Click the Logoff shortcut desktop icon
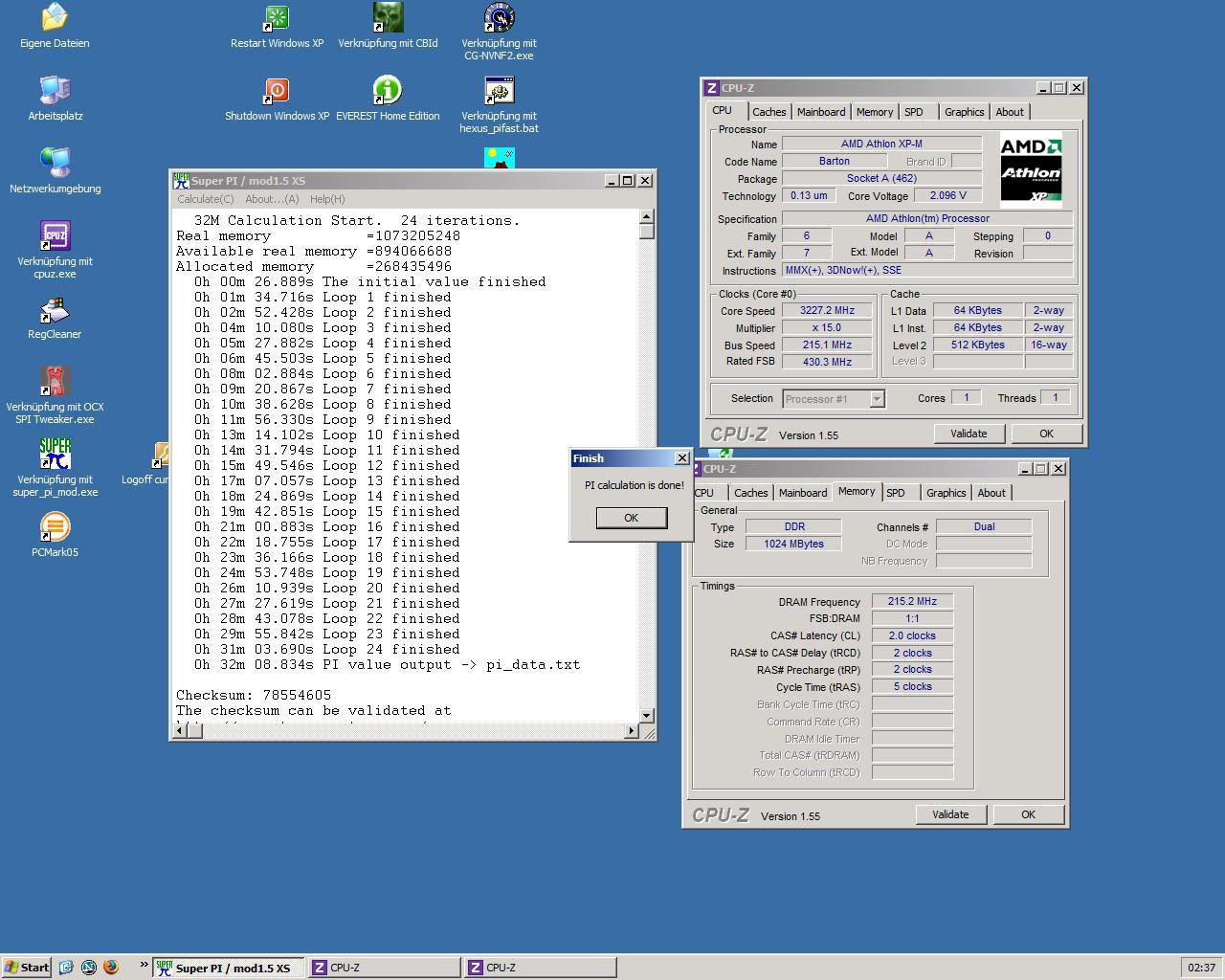 pyautogui.click(x=160, y=455)
